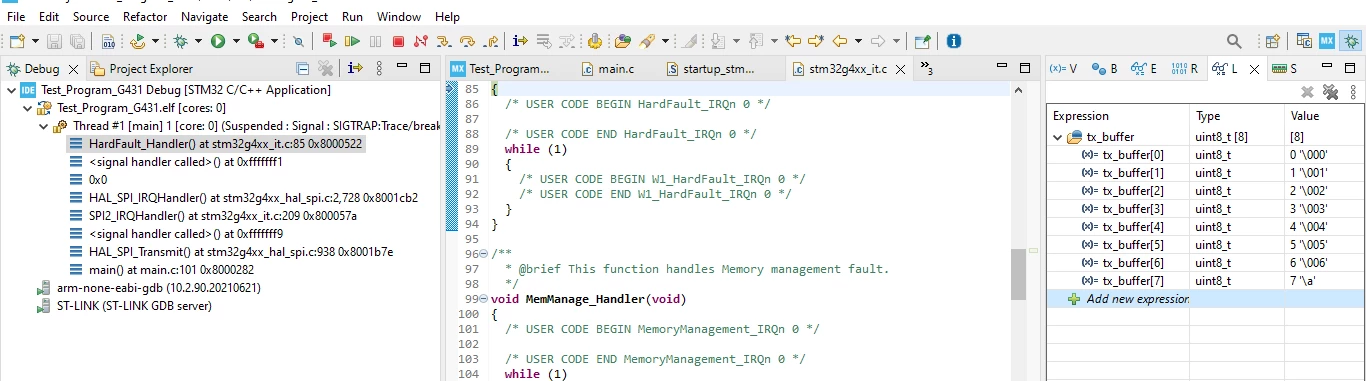Collapse Test_Program_G431.elf node
Viewport: 1366px width, 381px height.
pyautogui.click(x=27, y=108)
